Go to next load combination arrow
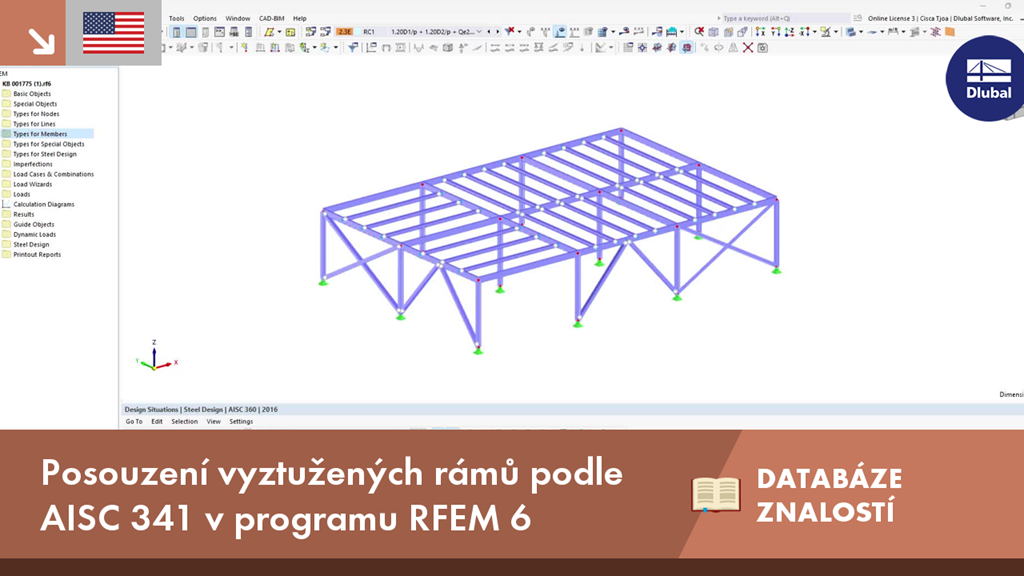Viewport: 1024px width, 576px height. [498, 31]
